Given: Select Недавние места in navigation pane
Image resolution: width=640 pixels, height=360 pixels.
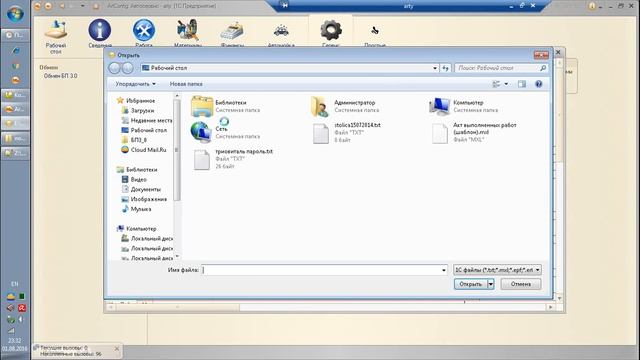Looking at the screenshot, I should coord(147,120).
